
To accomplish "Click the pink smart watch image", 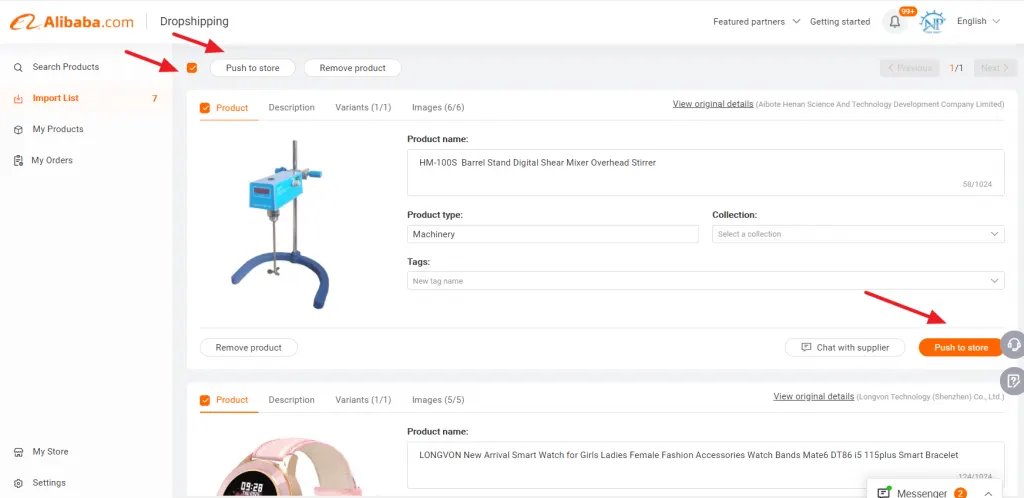I will (287, 467).
